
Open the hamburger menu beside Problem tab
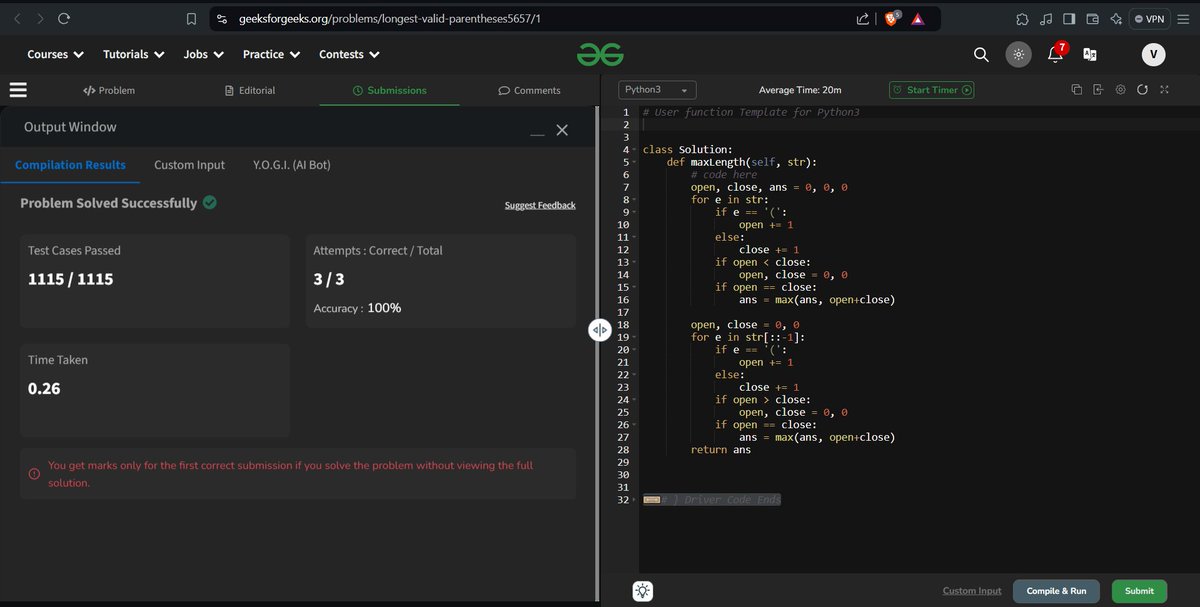[18, 90]
